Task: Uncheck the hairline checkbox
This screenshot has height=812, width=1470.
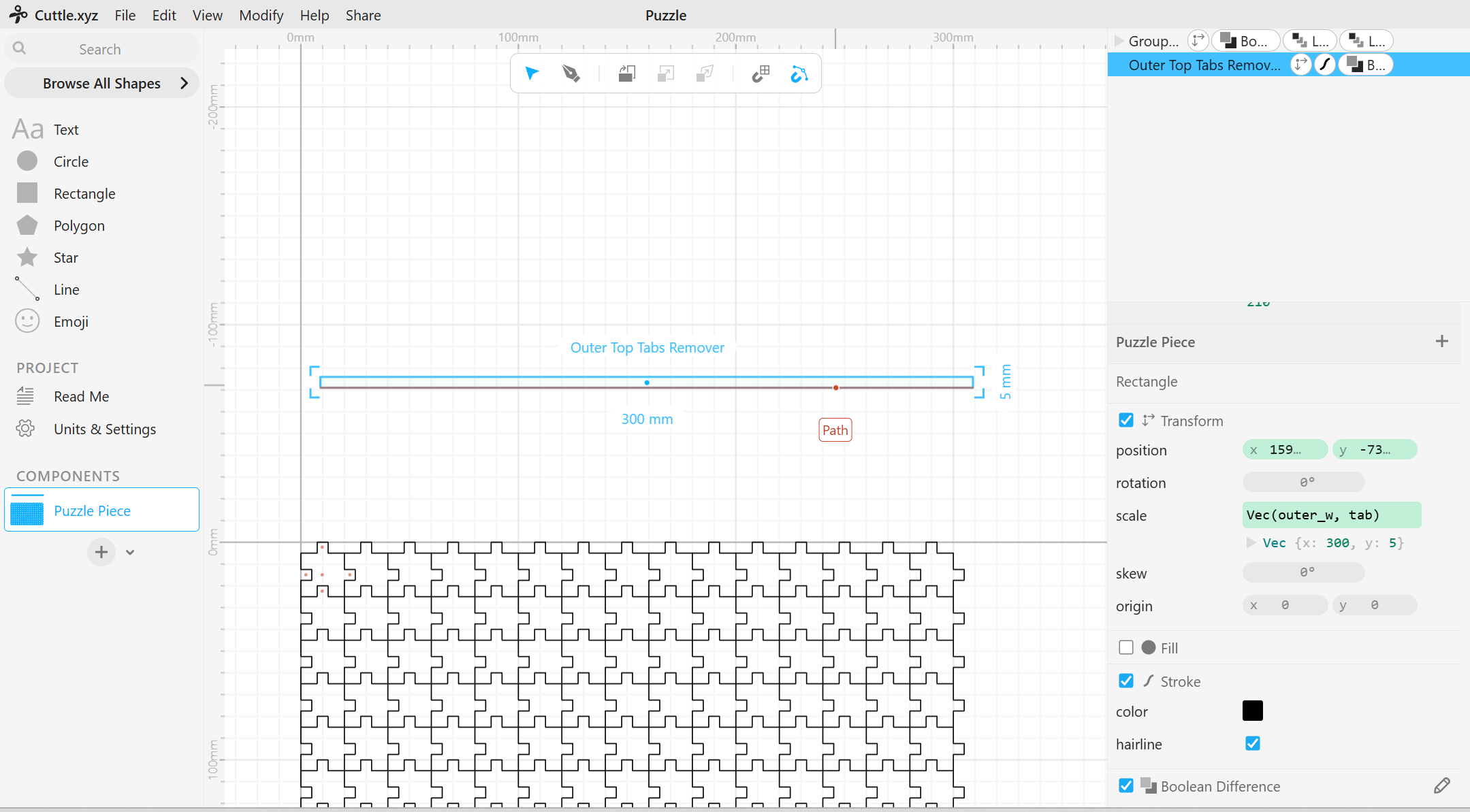Action: point(1253,743)
